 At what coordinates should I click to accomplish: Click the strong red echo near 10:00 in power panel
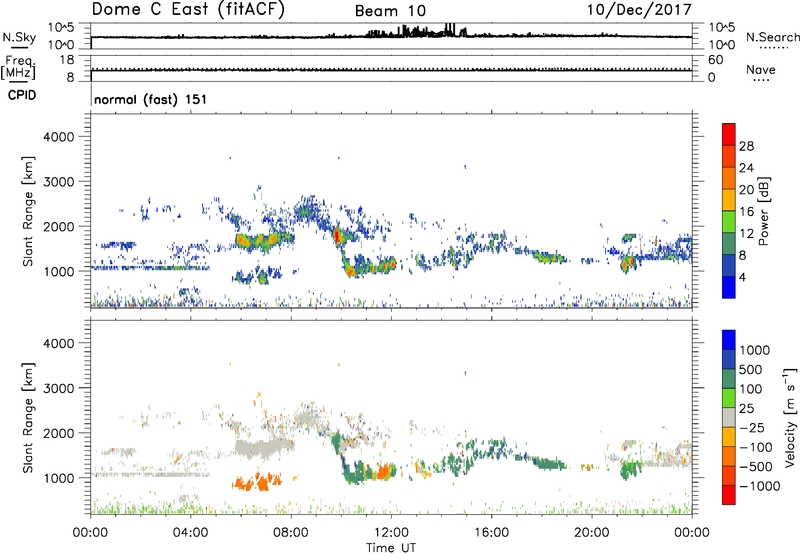337,236
